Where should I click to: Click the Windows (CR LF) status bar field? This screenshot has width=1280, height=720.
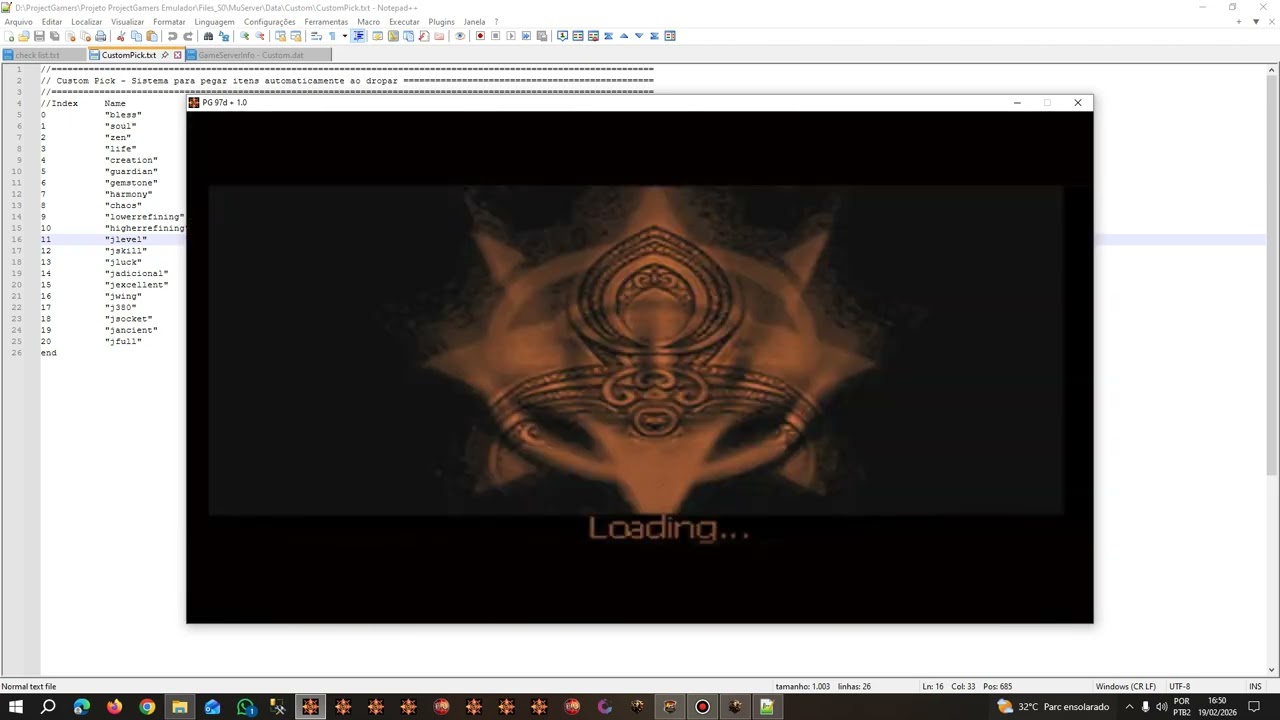(1126, 686)
